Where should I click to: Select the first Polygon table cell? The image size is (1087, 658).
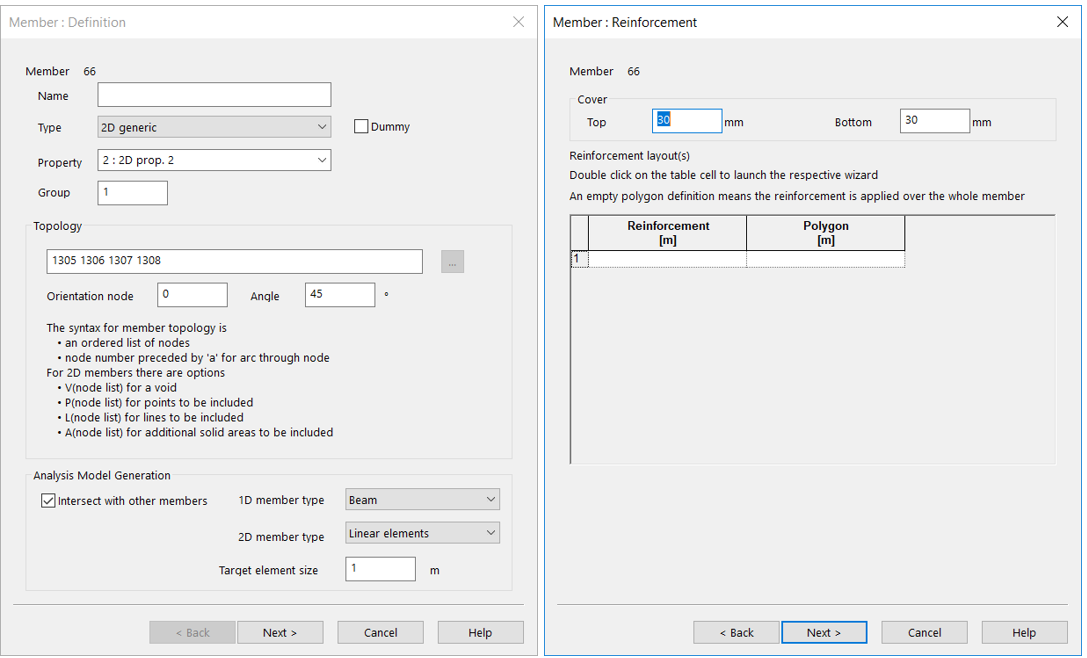point(825,259)
